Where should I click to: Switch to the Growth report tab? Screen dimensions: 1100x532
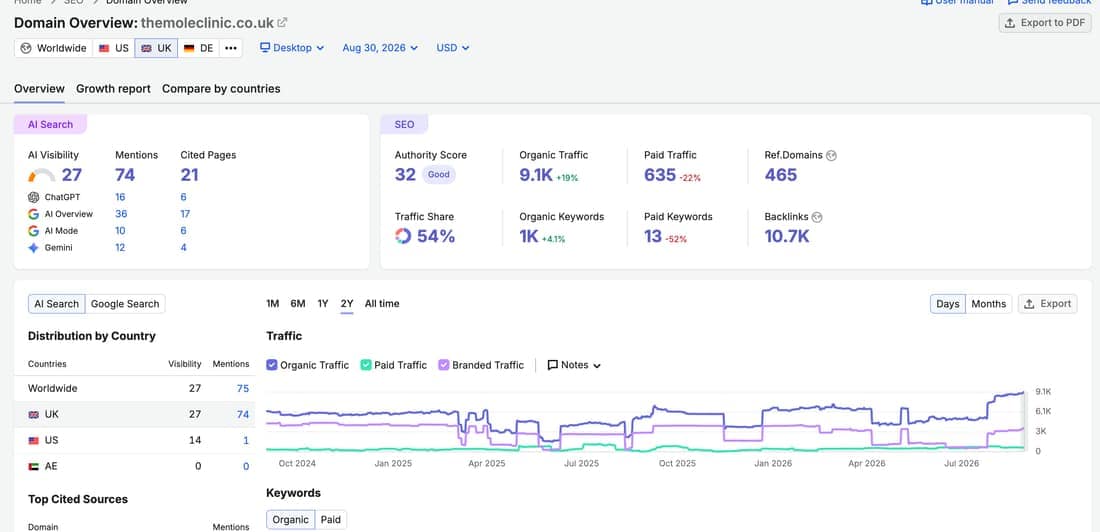(x=114, y=89)
